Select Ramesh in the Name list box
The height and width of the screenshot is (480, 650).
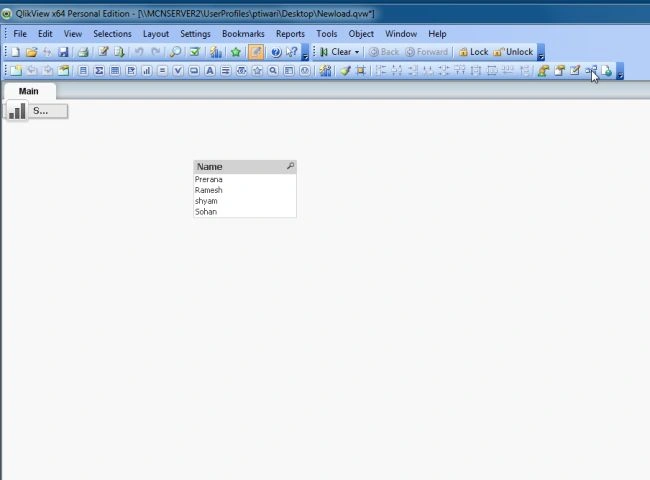[245, 190]
